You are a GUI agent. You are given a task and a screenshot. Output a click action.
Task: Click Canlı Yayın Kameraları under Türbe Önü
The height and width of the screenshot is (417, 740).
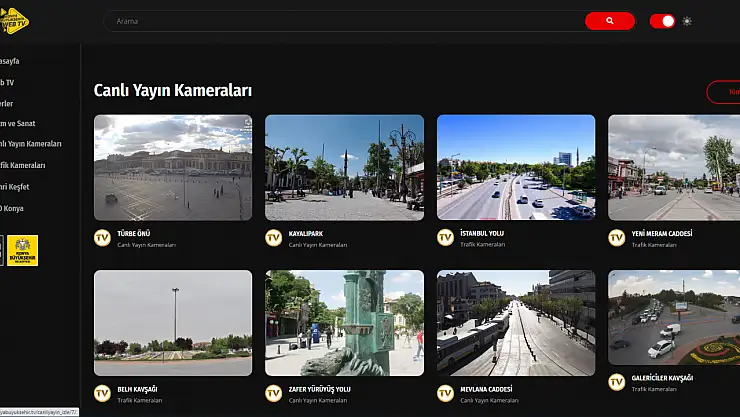click(146, 245)
